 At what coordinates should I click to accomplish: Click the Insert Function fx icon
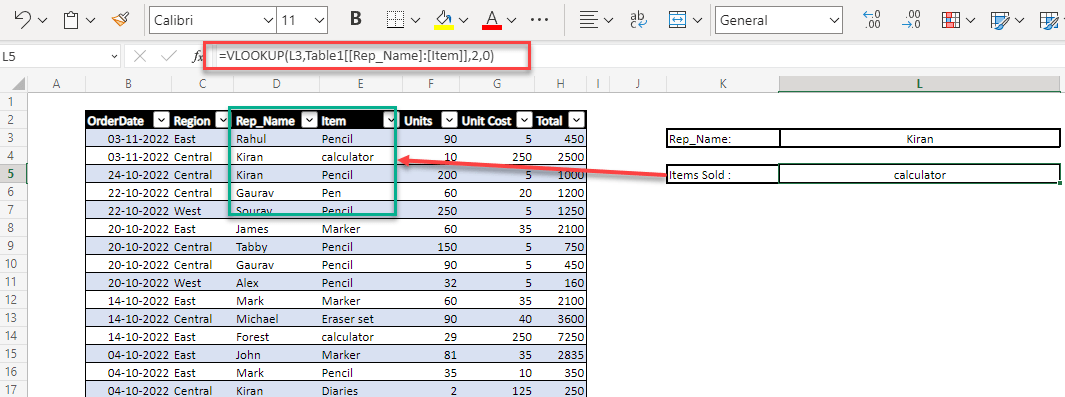point(198,57)
